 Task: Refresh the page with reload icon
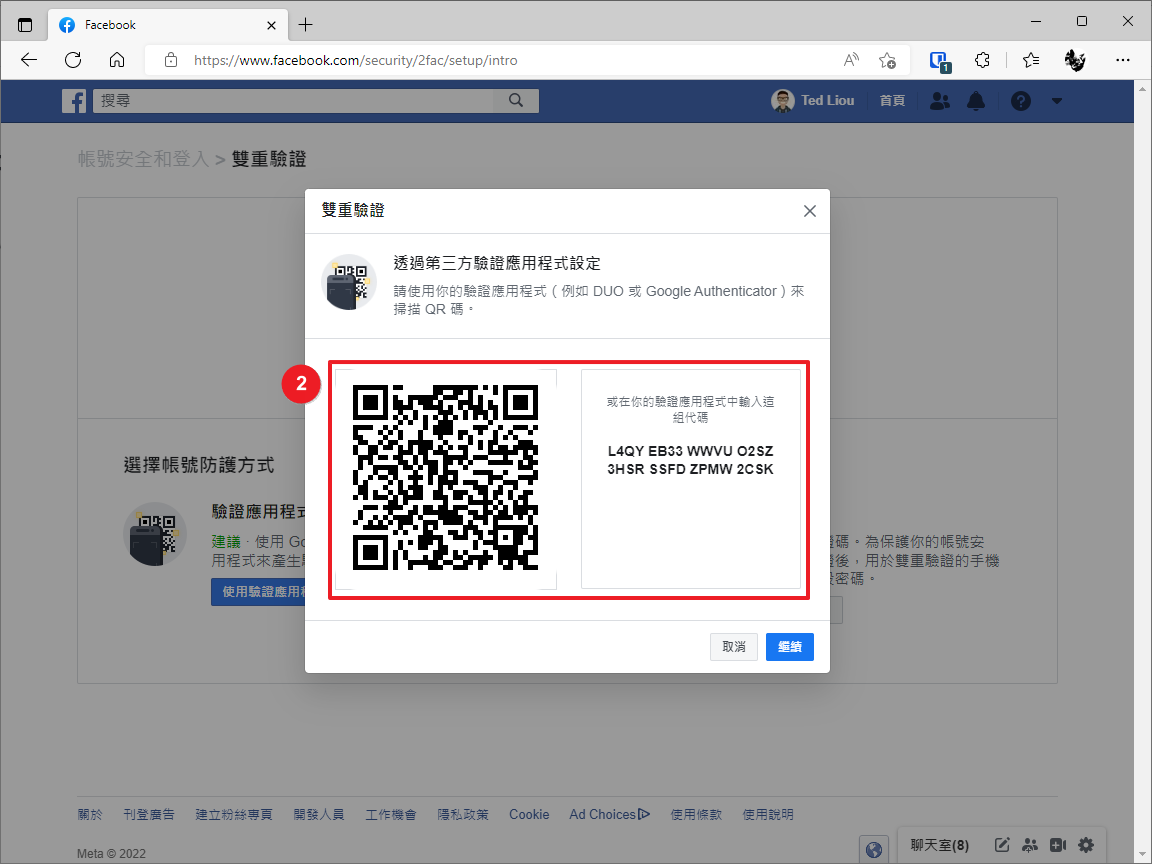pos(73,60)
